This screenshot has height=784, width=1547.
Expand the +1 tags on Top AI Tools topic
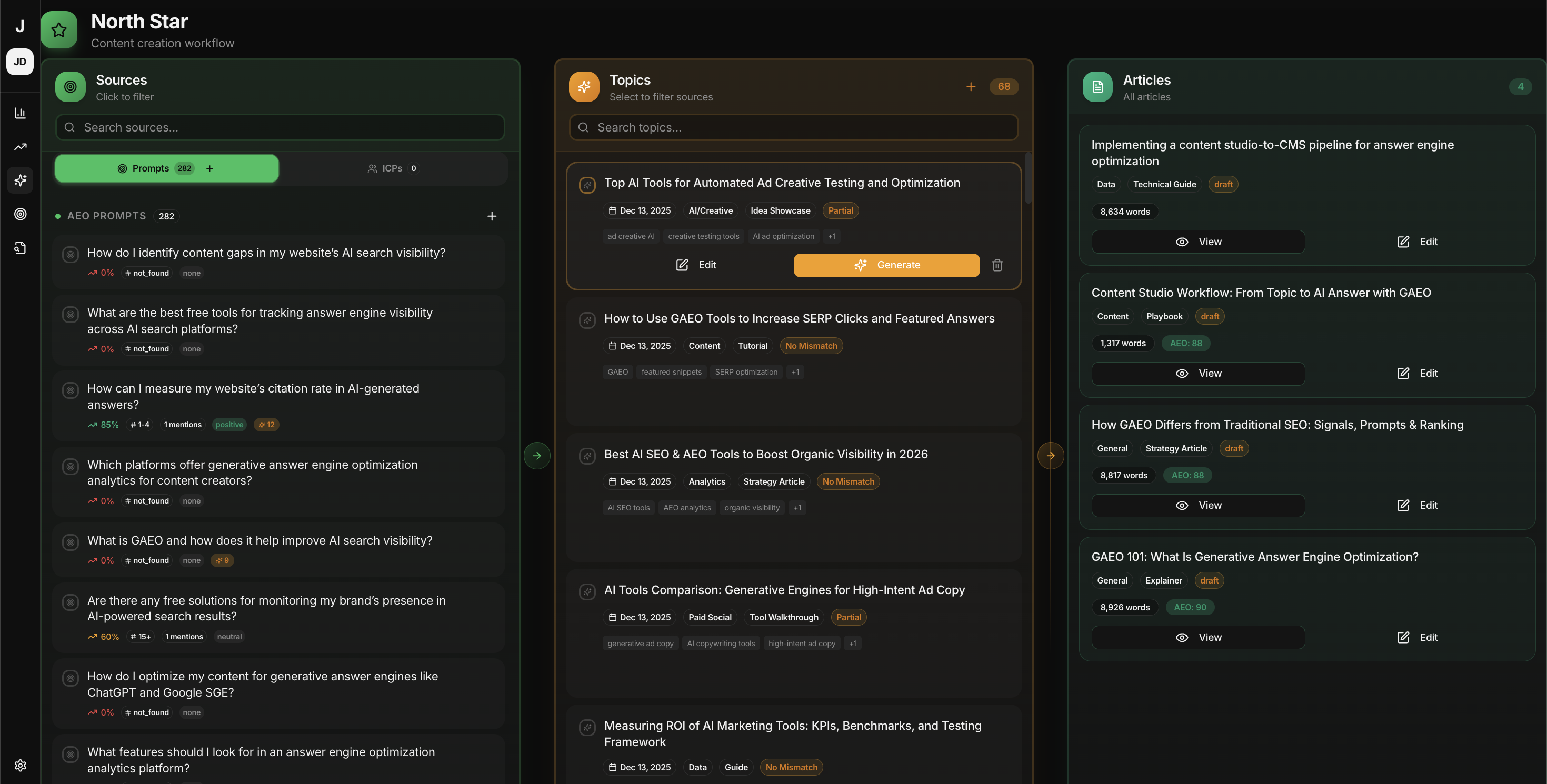832,237
